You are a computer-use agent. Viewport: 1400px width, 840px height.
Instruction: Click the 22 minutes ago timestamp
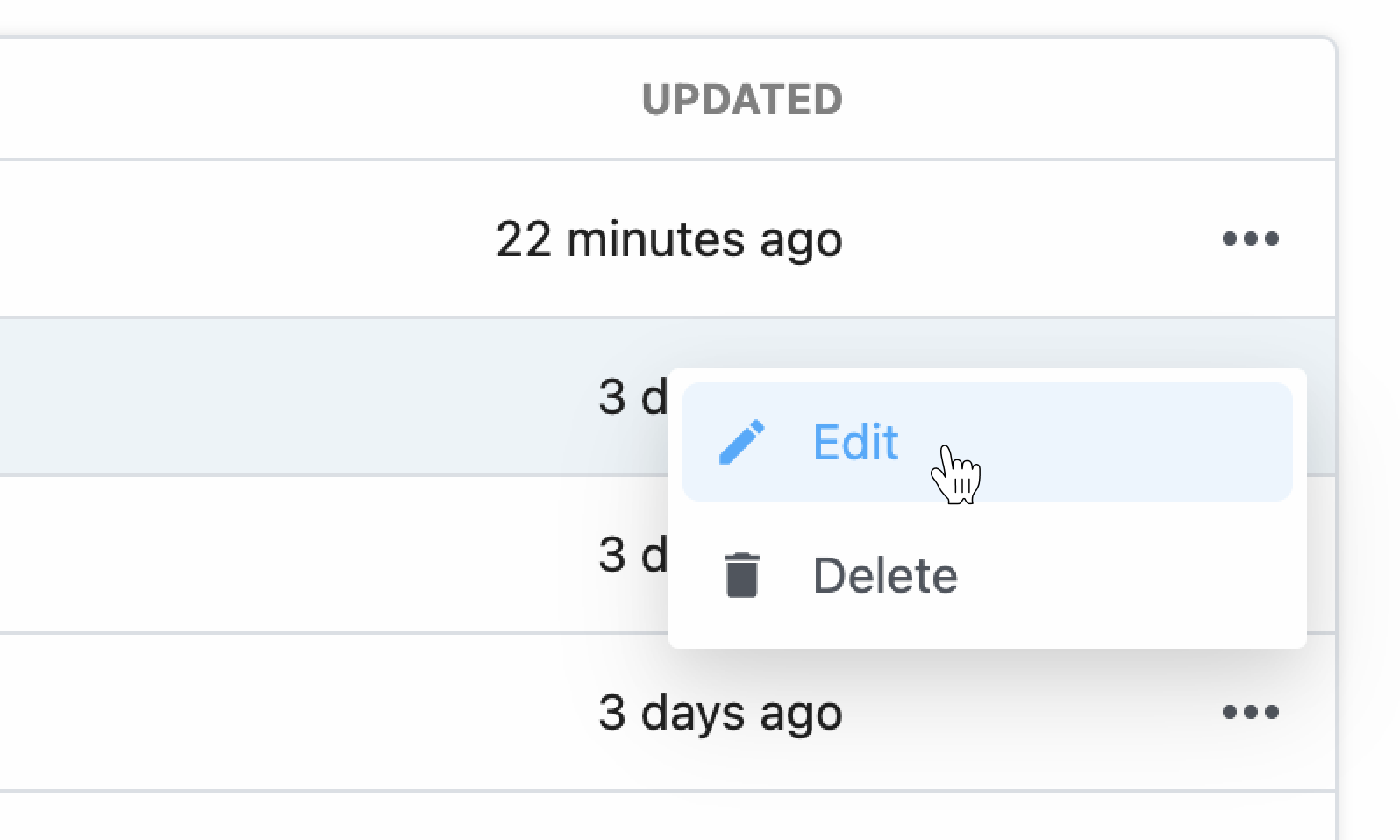pyautogui.click(x=669, y=239)
